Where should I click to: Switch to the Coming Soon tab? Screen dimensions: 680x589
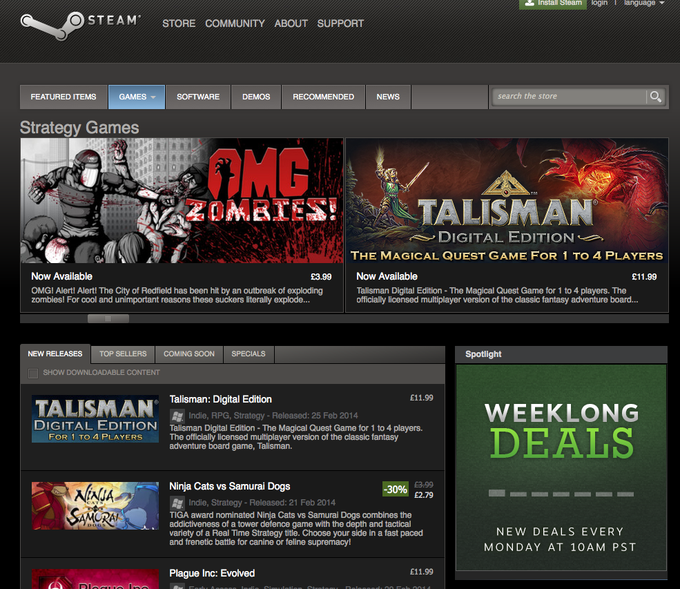(x=189, y=354)
